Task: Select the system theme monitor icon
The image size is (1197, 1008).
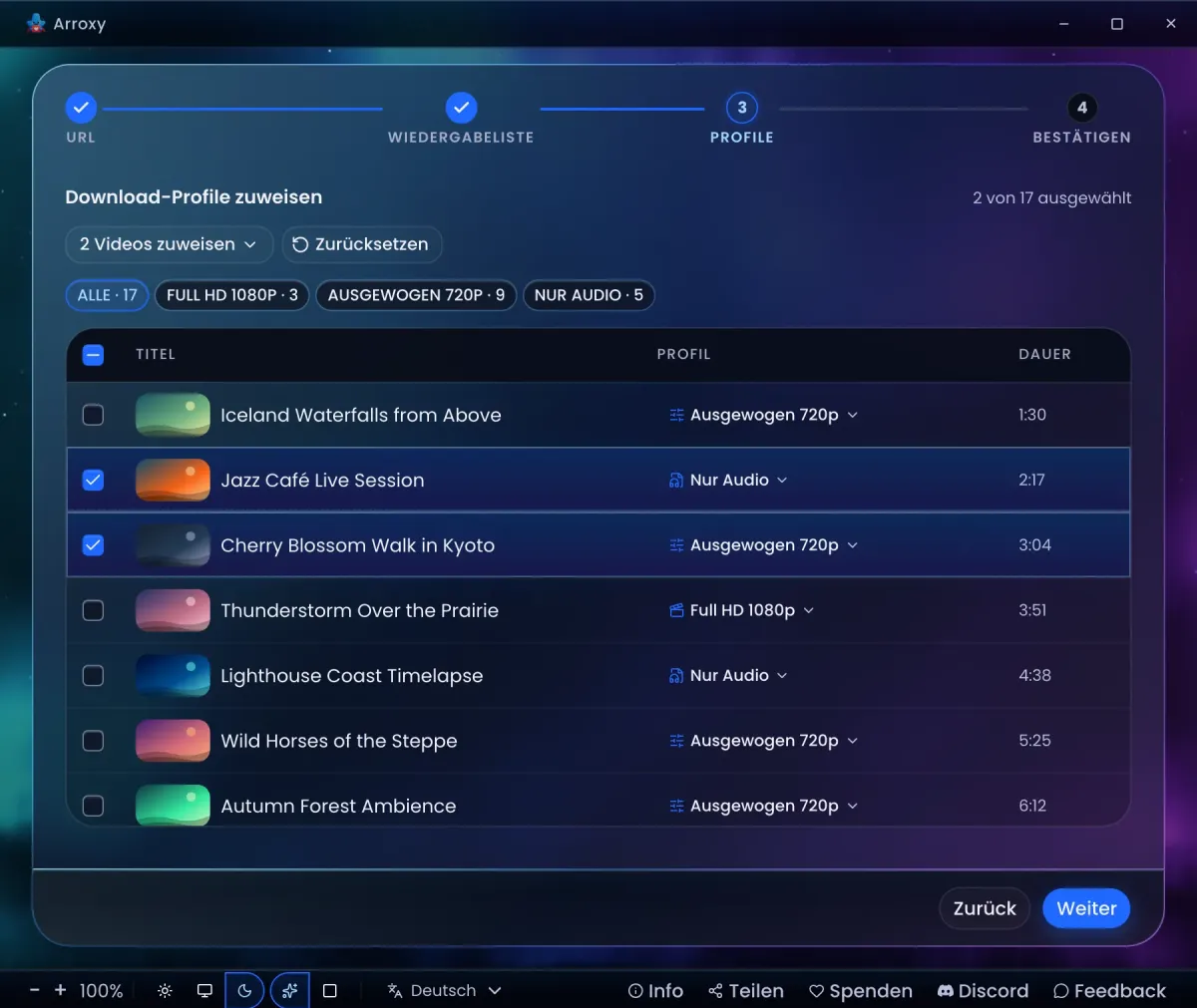Action: (204, 991)
